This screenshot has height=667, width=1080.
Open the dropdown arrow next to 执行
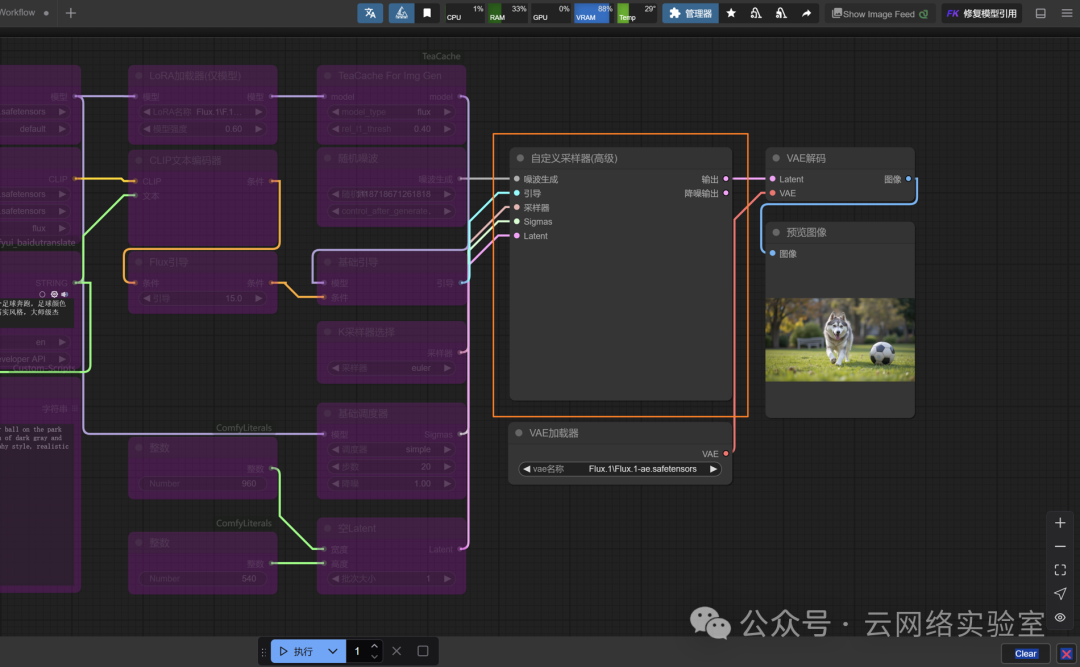coord(333,651)
